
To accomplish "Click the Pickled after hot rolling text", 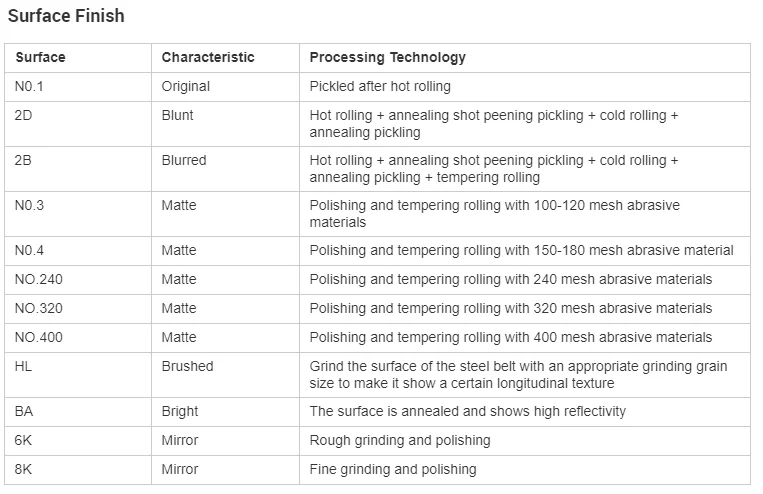I will pyautogui.click(x=380, y=87).
